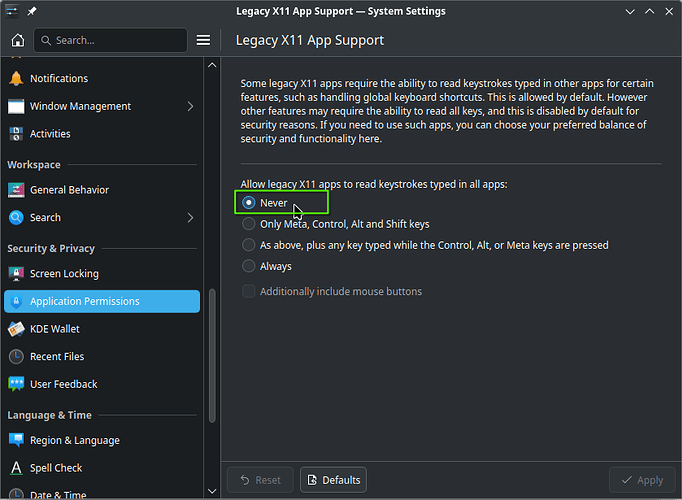Viewport: 682px width, 500px height.
Task: Select the Always radio button
Action: (x=248, y=266)
